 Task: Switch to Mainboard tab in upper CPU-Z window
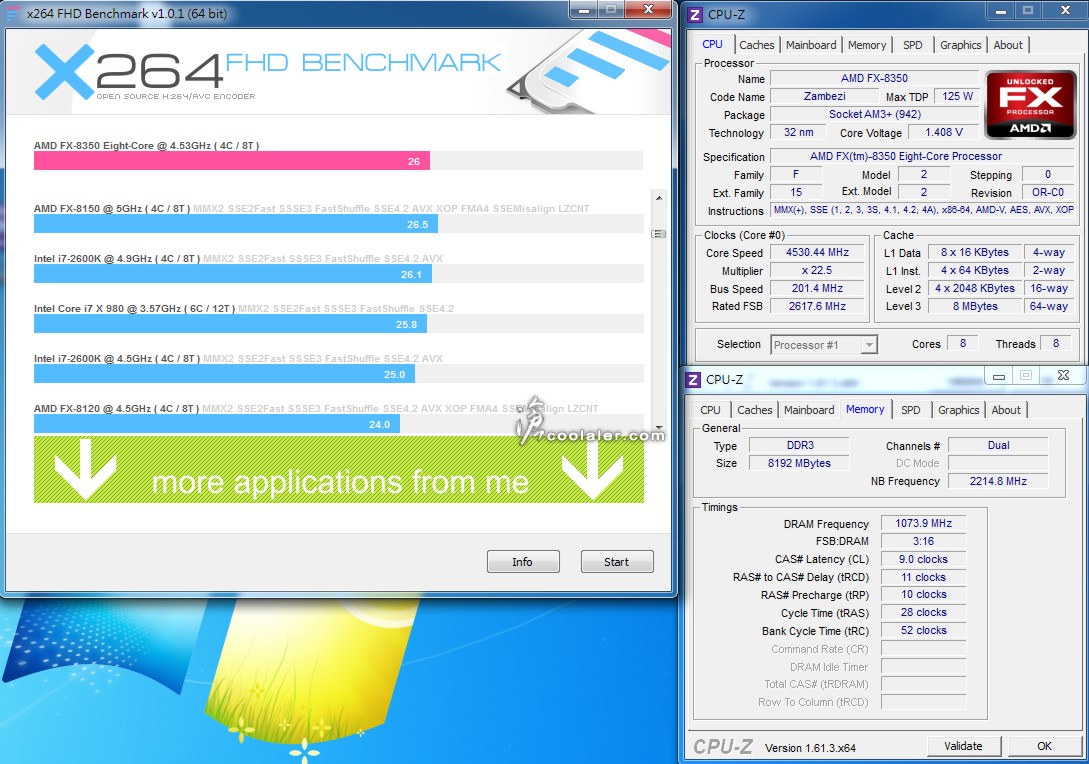click(x=811, y=45)
